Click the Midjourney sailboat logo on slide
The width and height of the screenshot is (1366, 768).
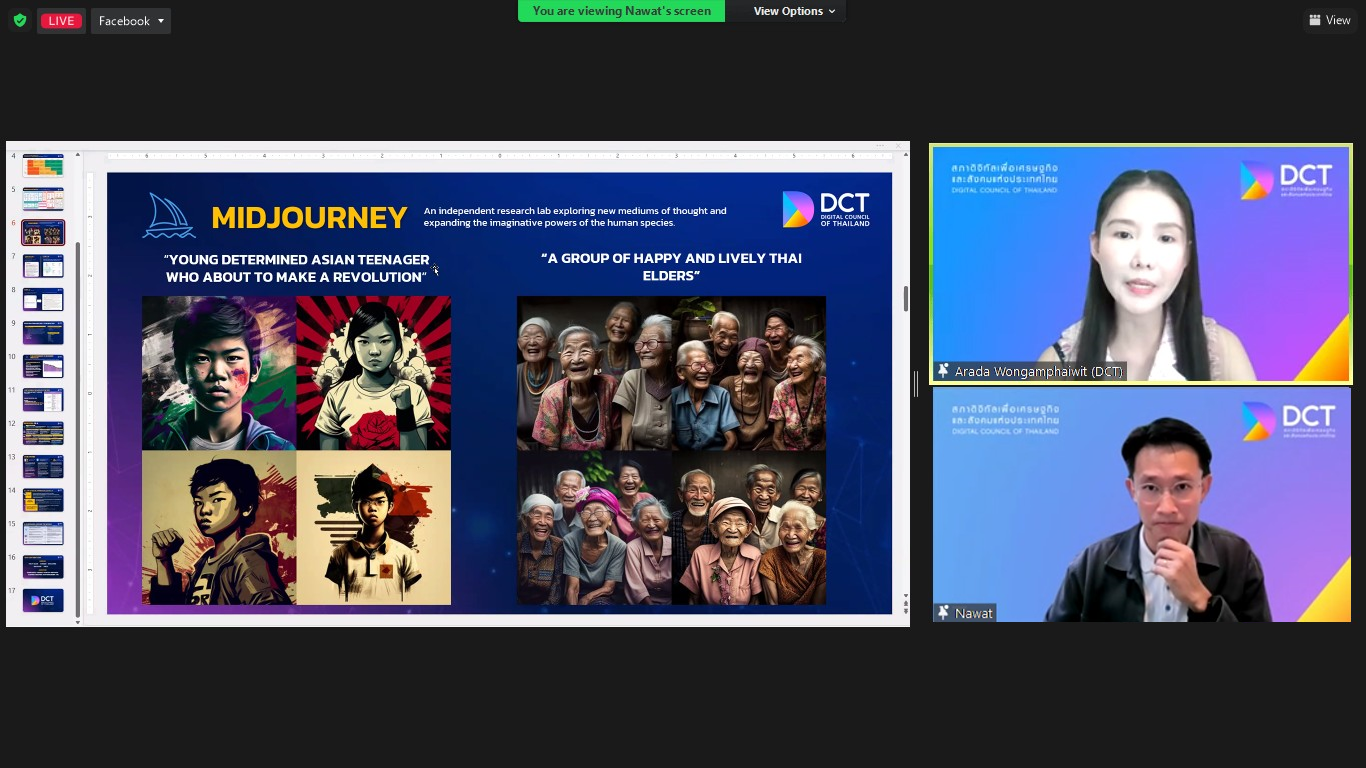[169, 215]
